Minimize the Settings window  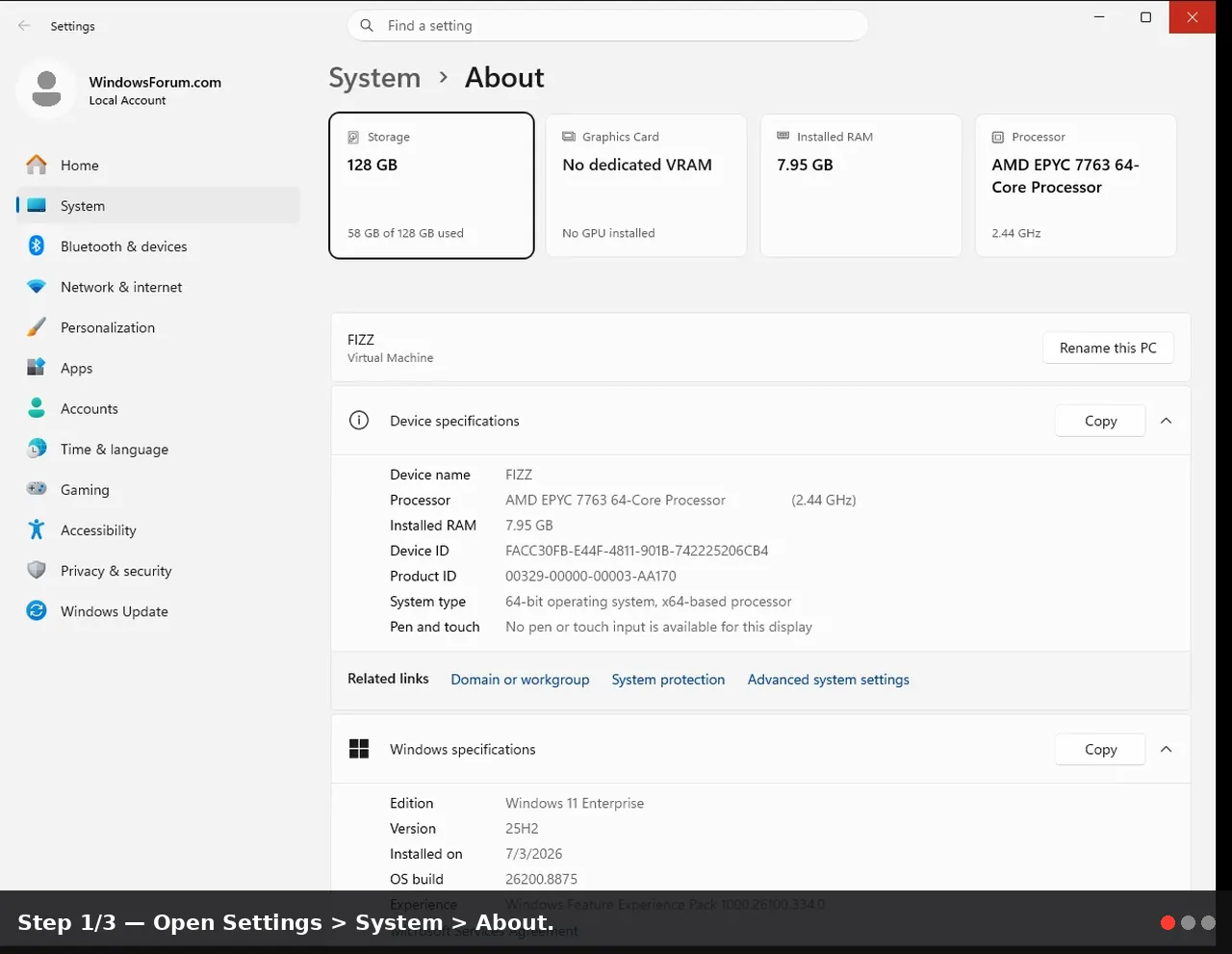pyautogui.click(x=1100, y=17)
